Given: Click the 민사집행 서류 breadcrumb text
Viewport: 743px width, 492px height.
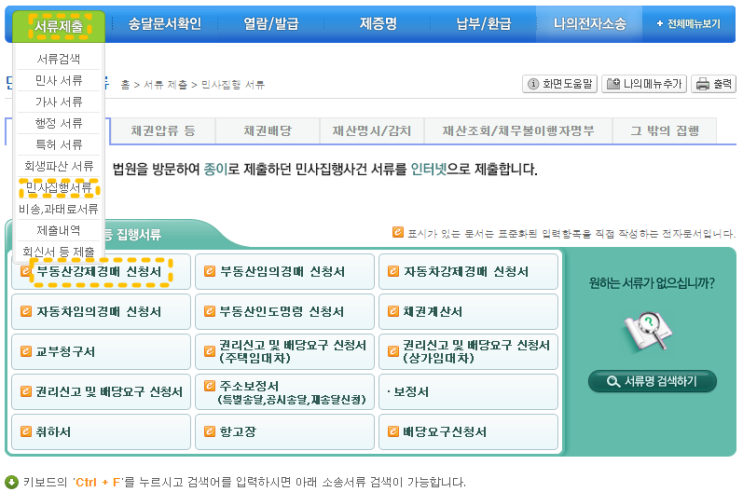Looking at the screenshot, I should pyautogui.click(x=233, y=85).
